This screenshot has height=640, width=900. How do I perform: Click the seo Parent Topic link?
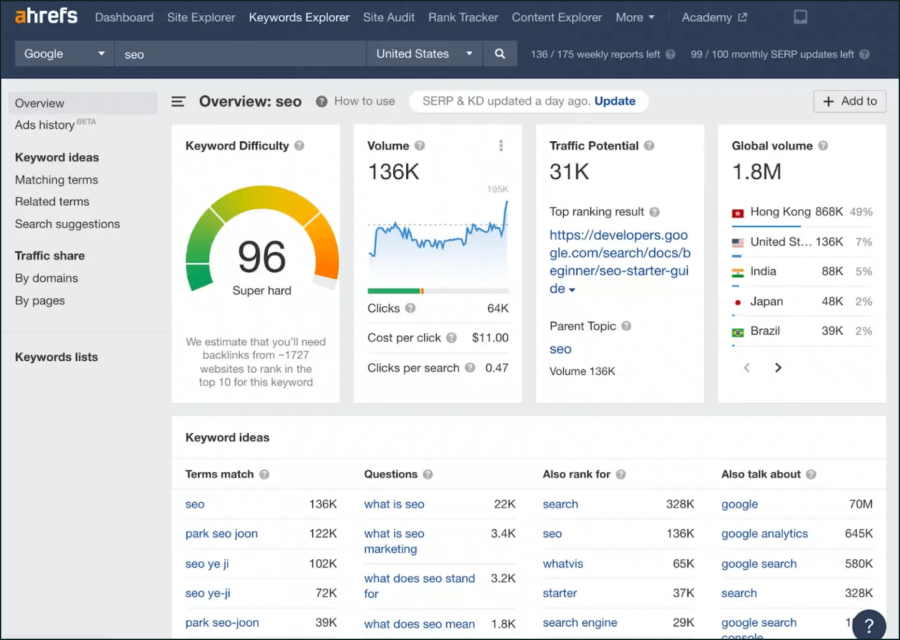coord(560,349)
